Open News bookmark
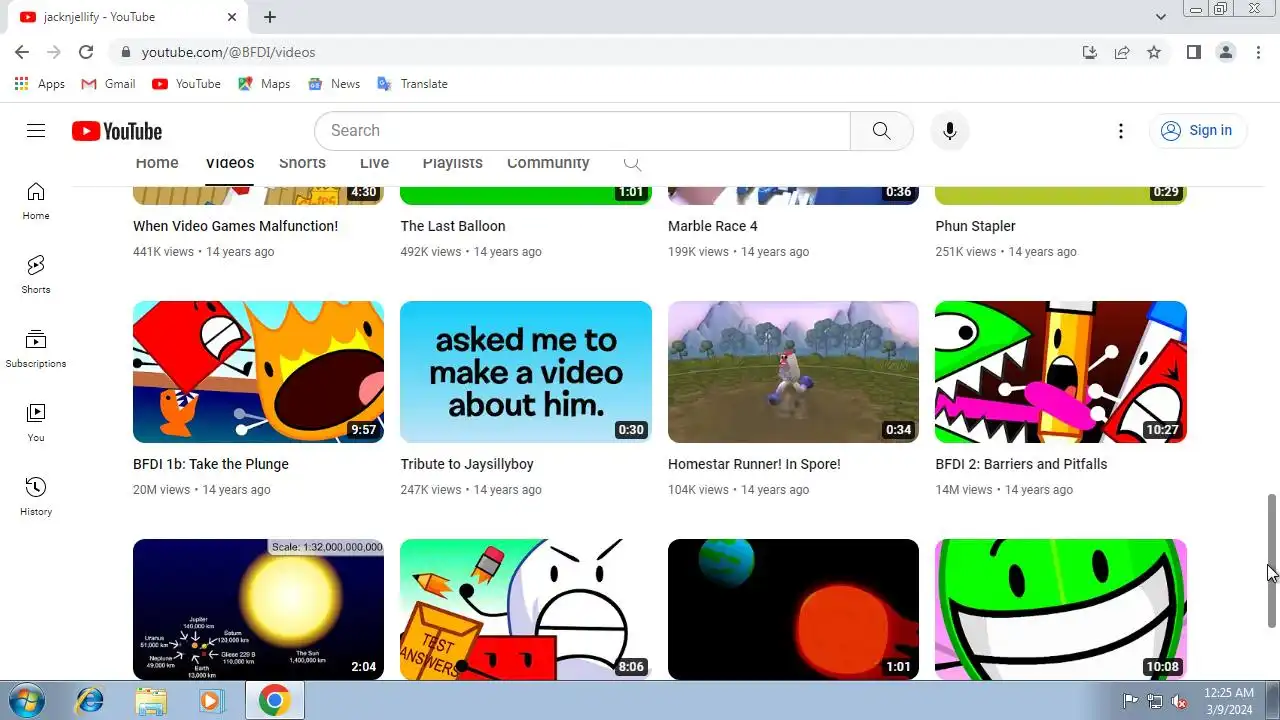1280x720 pixels. coord(334,84)
